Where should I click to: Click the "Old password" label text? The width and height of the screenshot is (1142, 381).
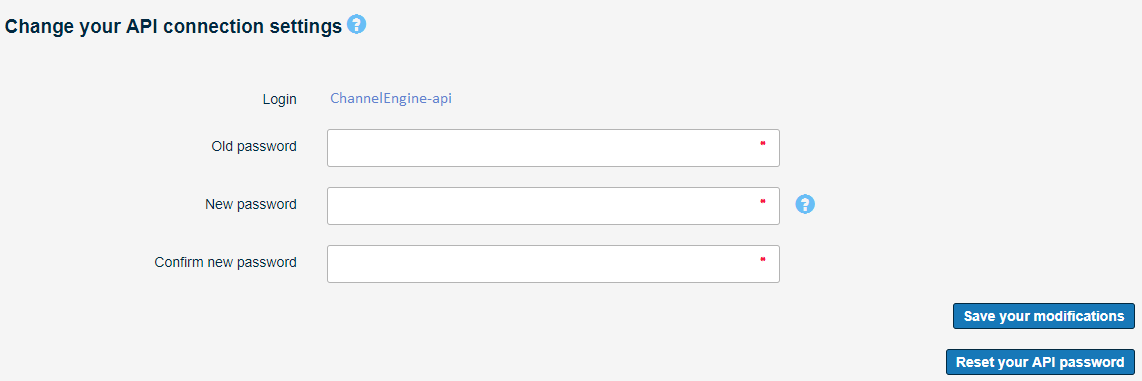point(254,146)
